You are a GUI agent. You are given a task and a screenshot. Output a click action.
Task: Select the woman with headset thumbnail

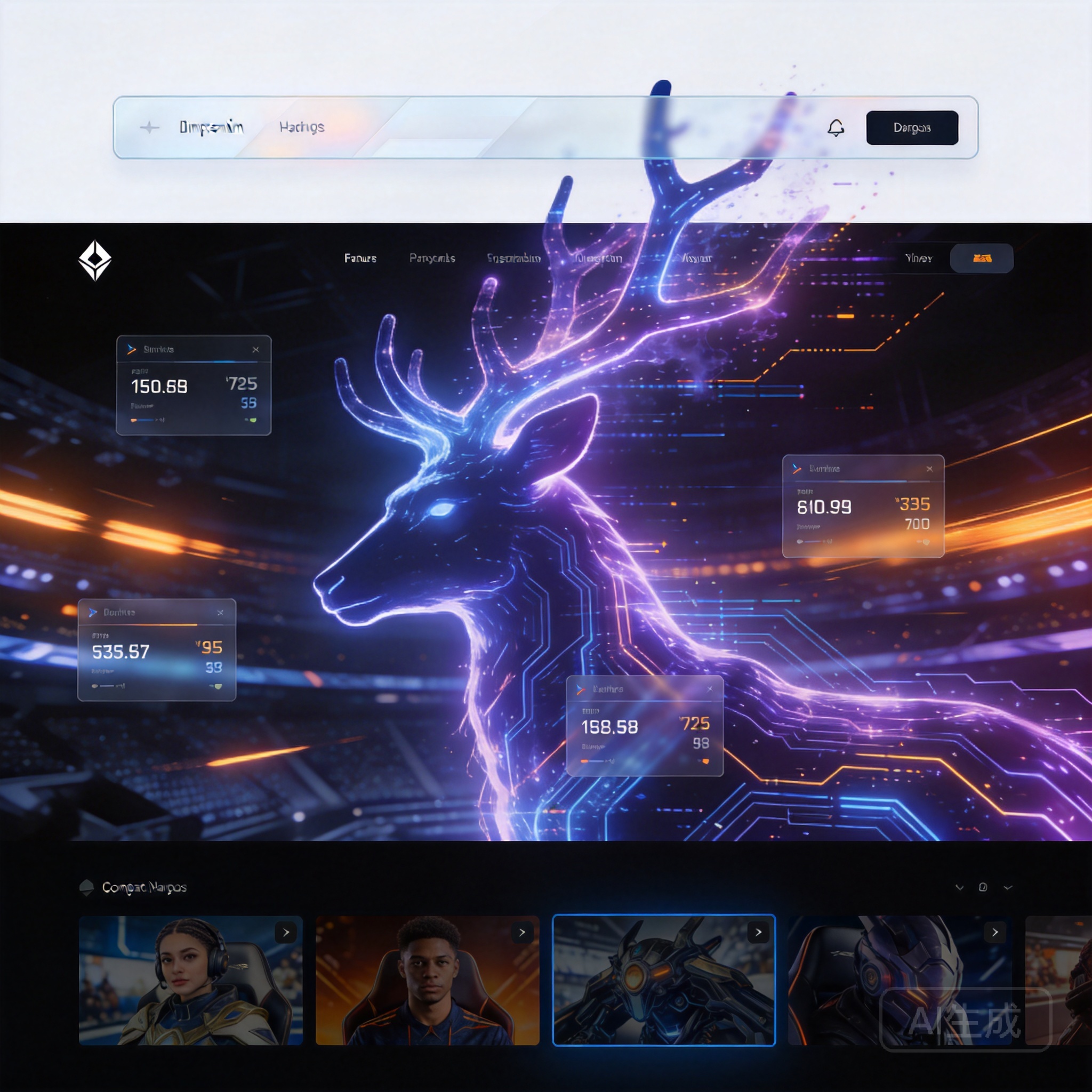coord(191,981)
